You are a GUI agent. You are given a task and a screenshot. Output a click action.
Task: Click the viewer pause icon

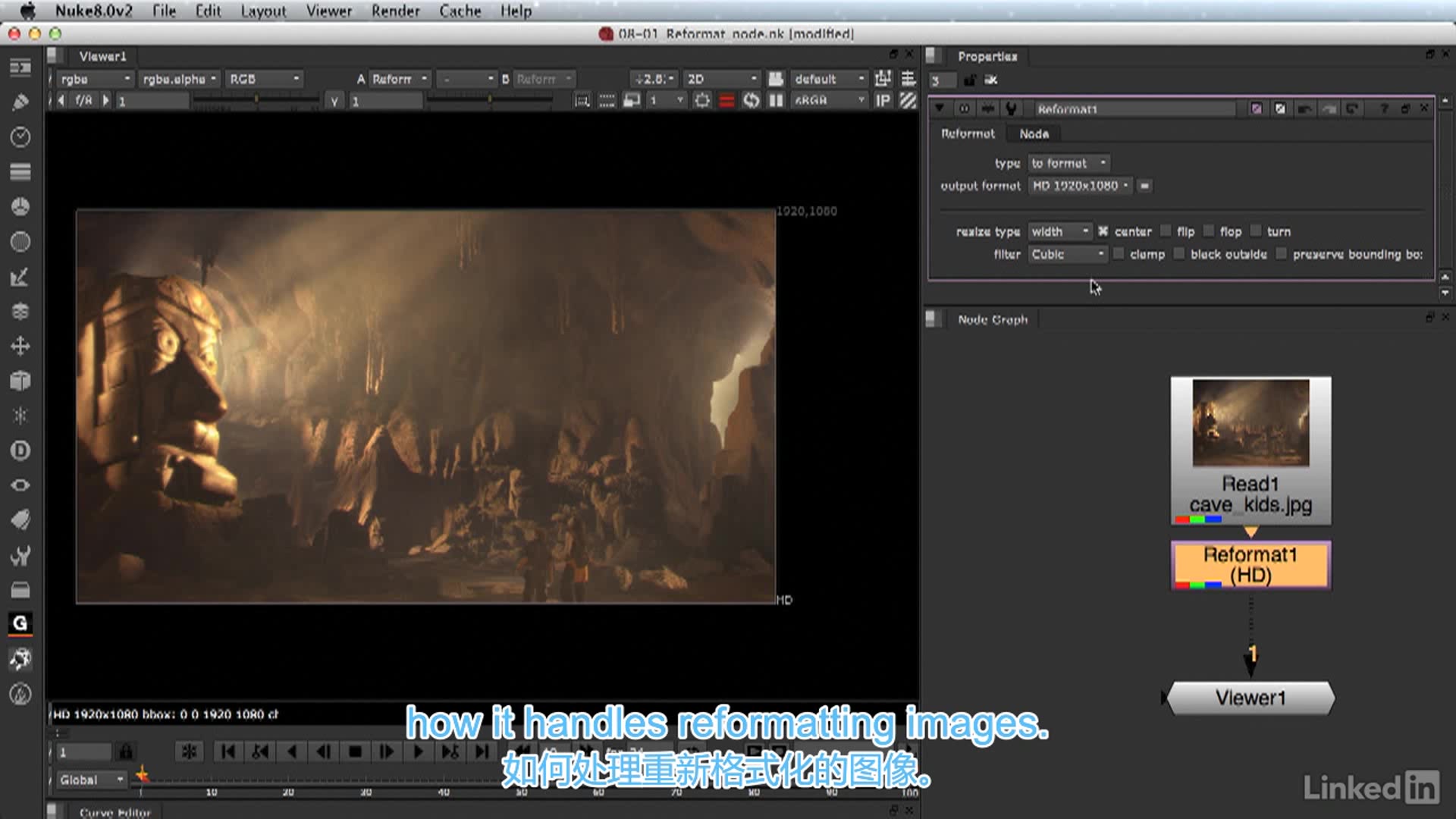pyautogui.click(x=776, y=100)
